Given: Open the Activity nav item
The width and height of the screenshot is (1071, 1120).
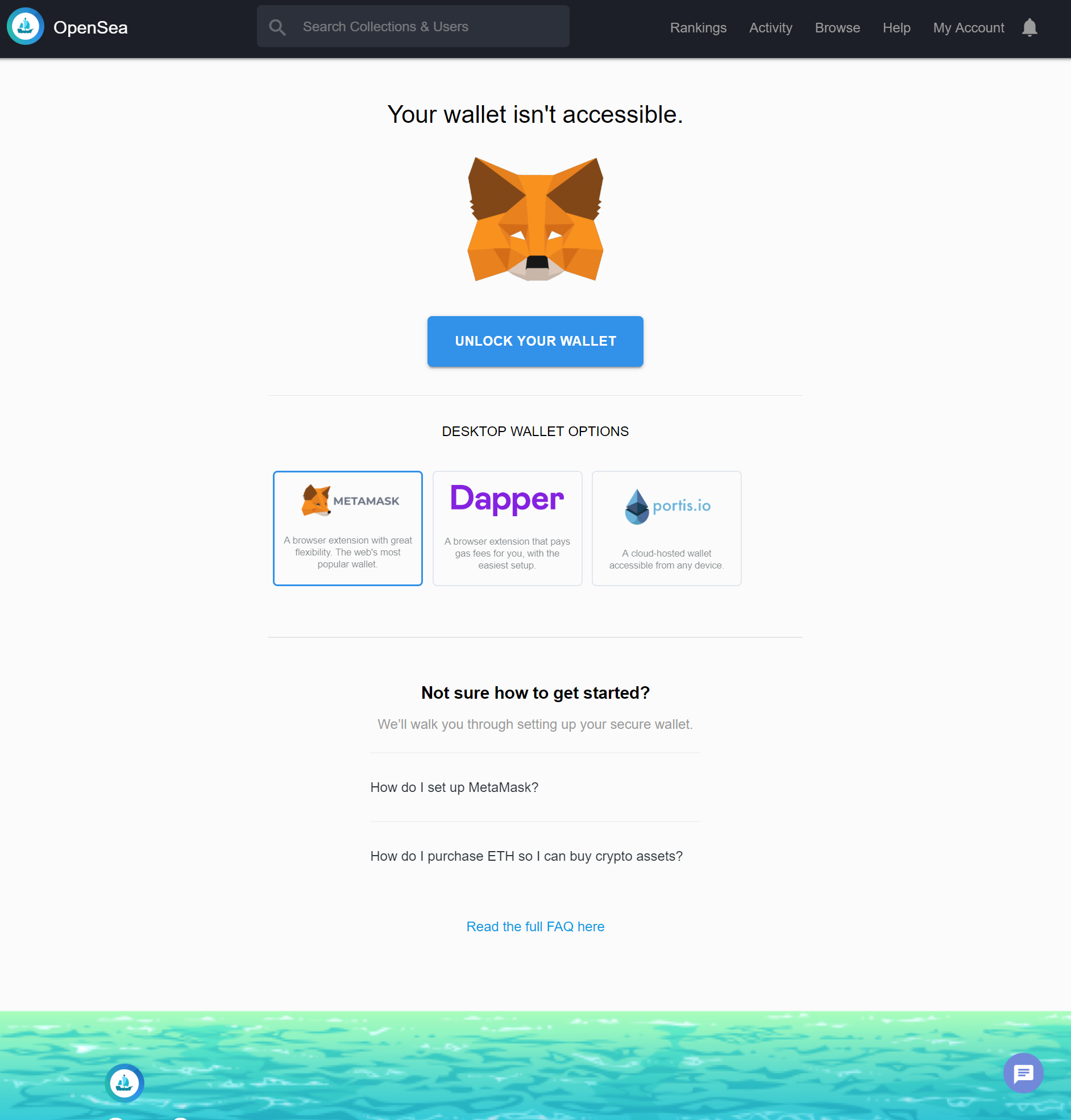Looking at the screenshot, I should 770,27.
